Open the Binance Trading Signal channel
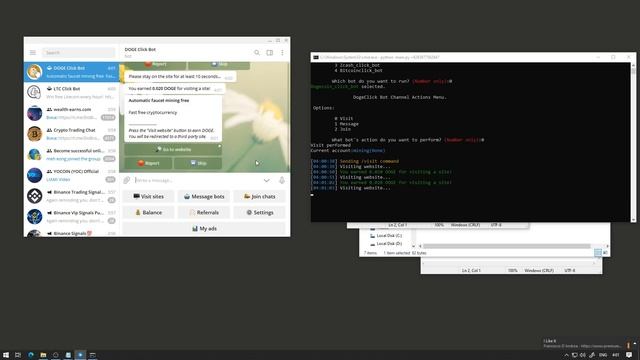The height and width of the screenshot is (360, 640). tap(71, 196)
